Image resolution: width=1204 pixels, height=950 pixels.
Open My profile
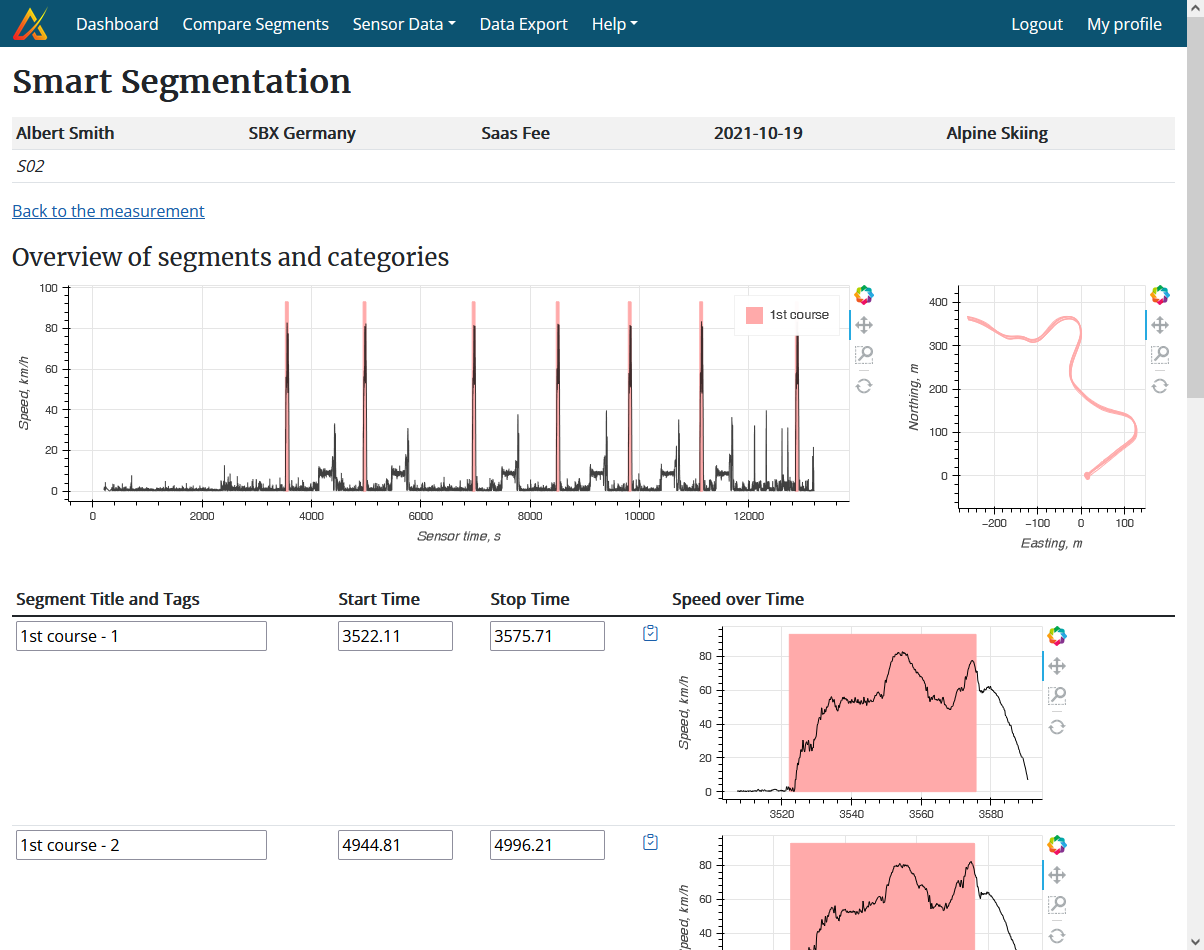click(x=1124, y=23)
